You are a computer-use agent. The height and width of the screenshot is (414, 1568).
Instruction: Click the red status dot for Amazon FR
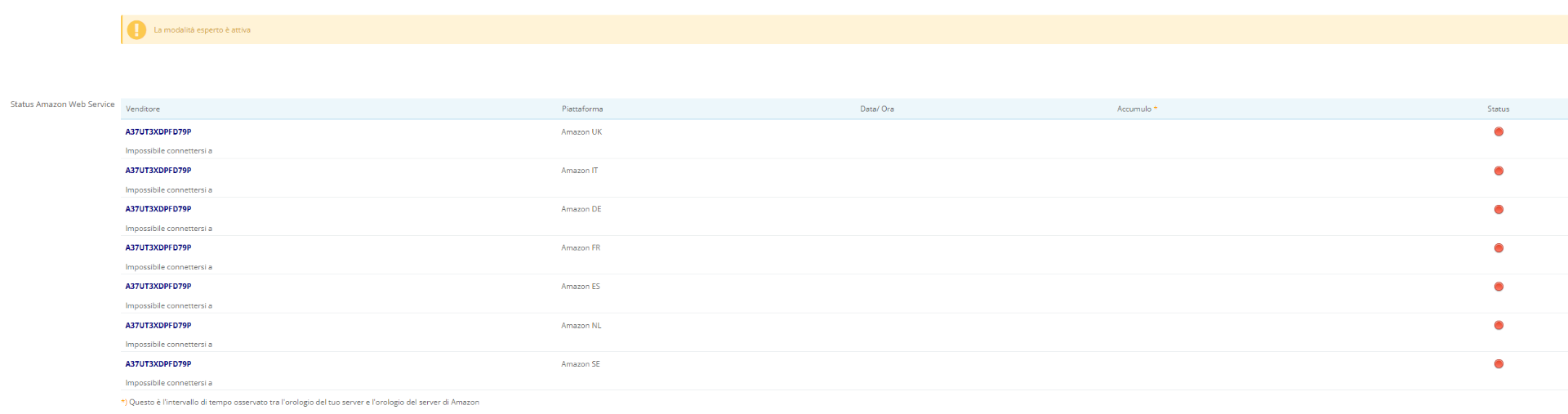tap(1499, 247)
